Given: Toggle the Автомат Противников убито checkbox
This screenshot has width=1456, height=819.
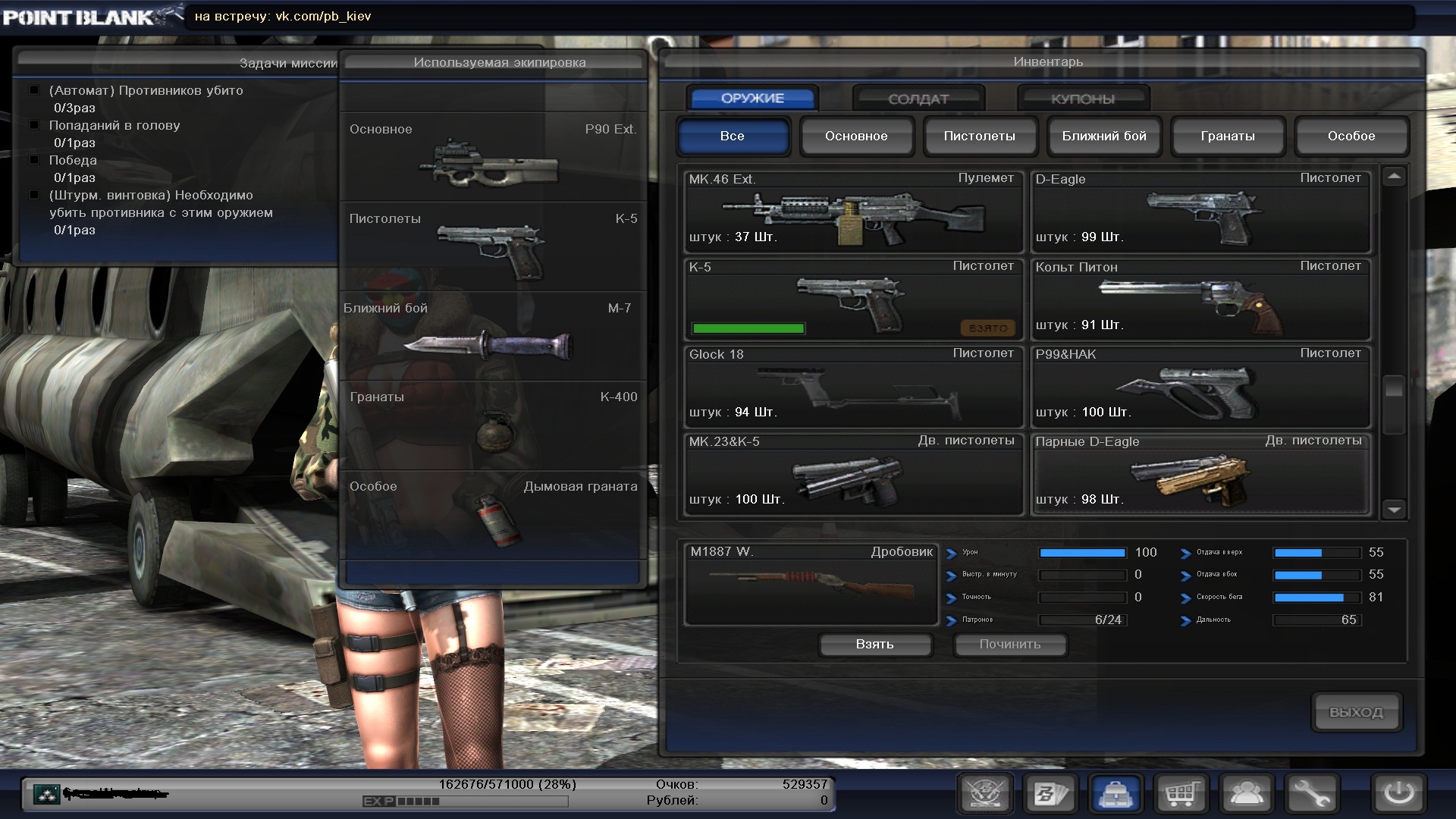Looking at the screenshot, I should point(34,90).
